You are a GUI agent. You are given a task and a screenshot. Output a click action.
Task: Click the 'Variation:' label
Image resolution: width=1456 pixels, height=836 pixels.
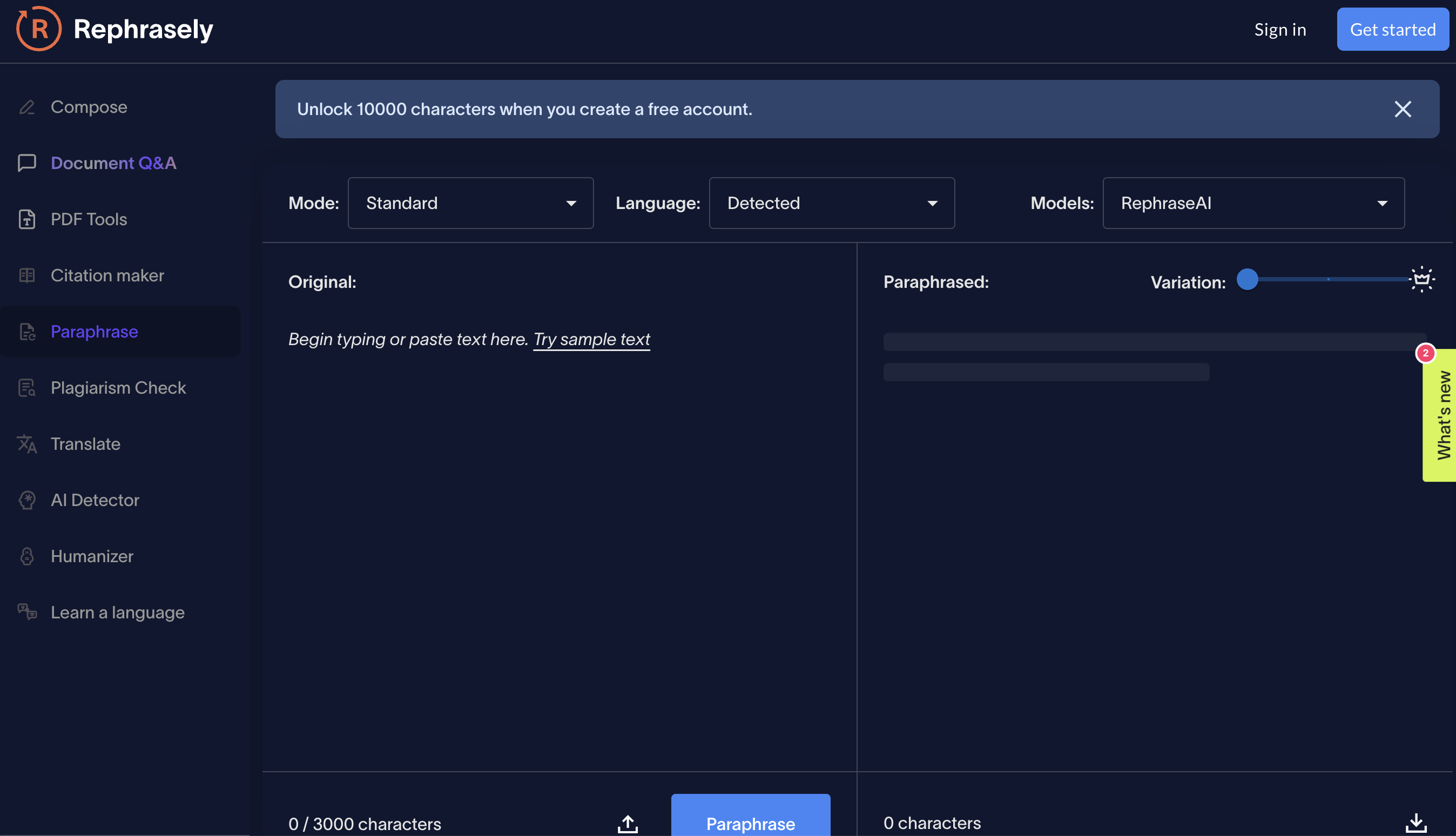pyautogui.click(x=1188, y=282)
